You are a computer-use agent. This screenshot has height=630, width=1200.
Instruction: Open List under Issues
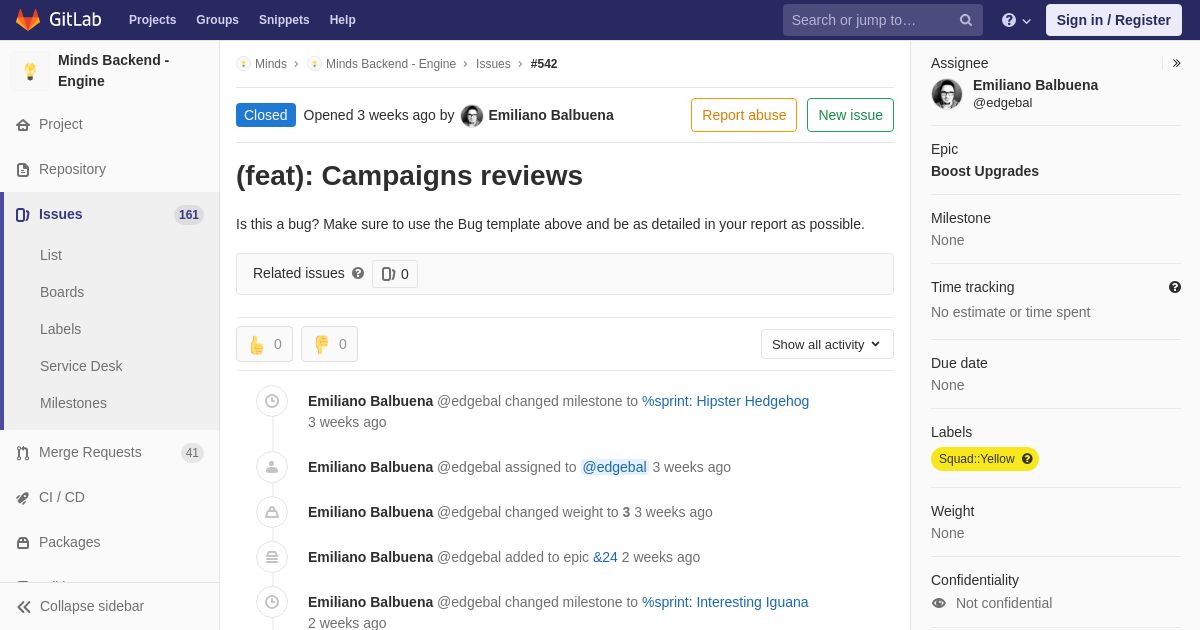point(51,255)
